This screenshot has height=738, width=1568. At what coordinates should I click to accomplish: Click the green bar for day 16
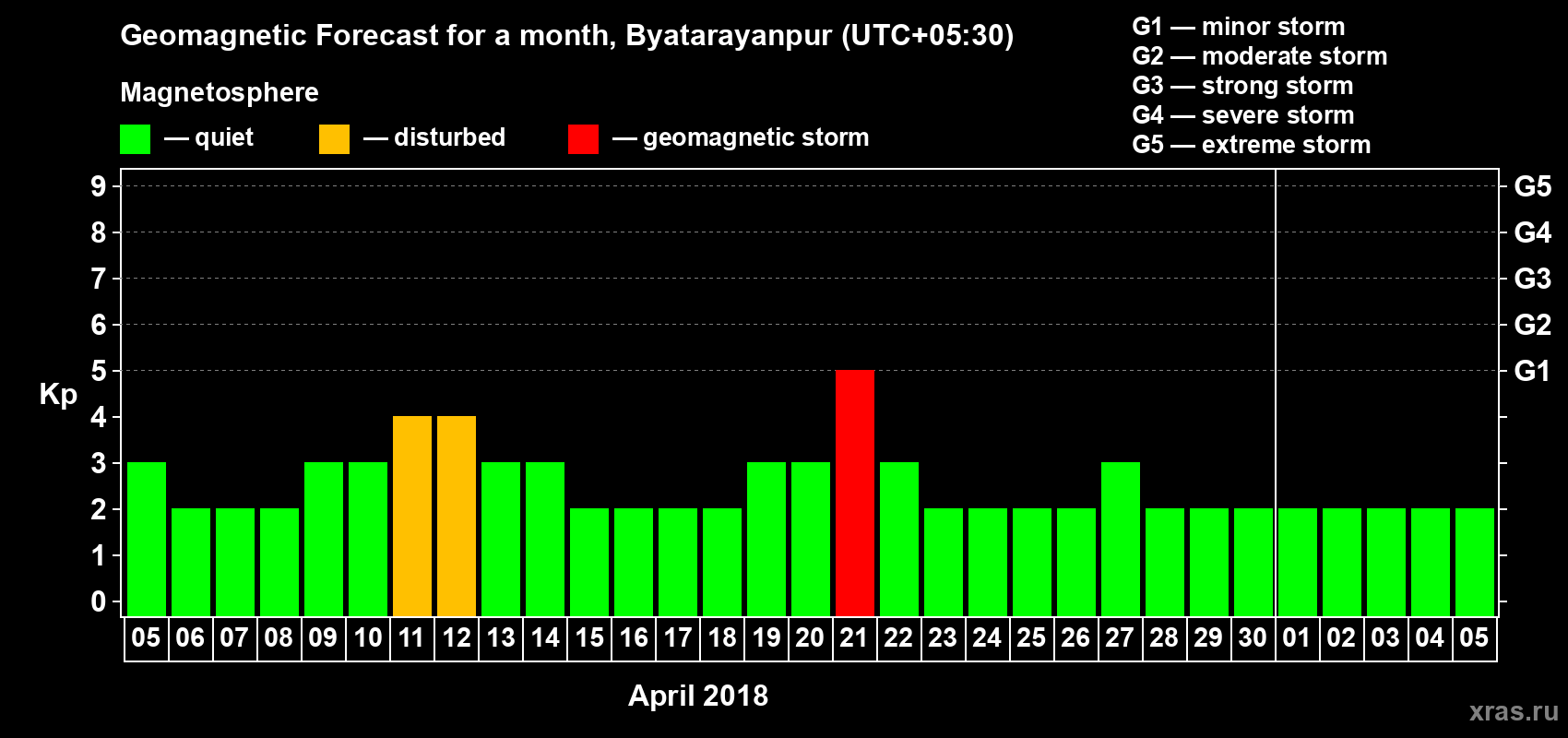[634, 562]
